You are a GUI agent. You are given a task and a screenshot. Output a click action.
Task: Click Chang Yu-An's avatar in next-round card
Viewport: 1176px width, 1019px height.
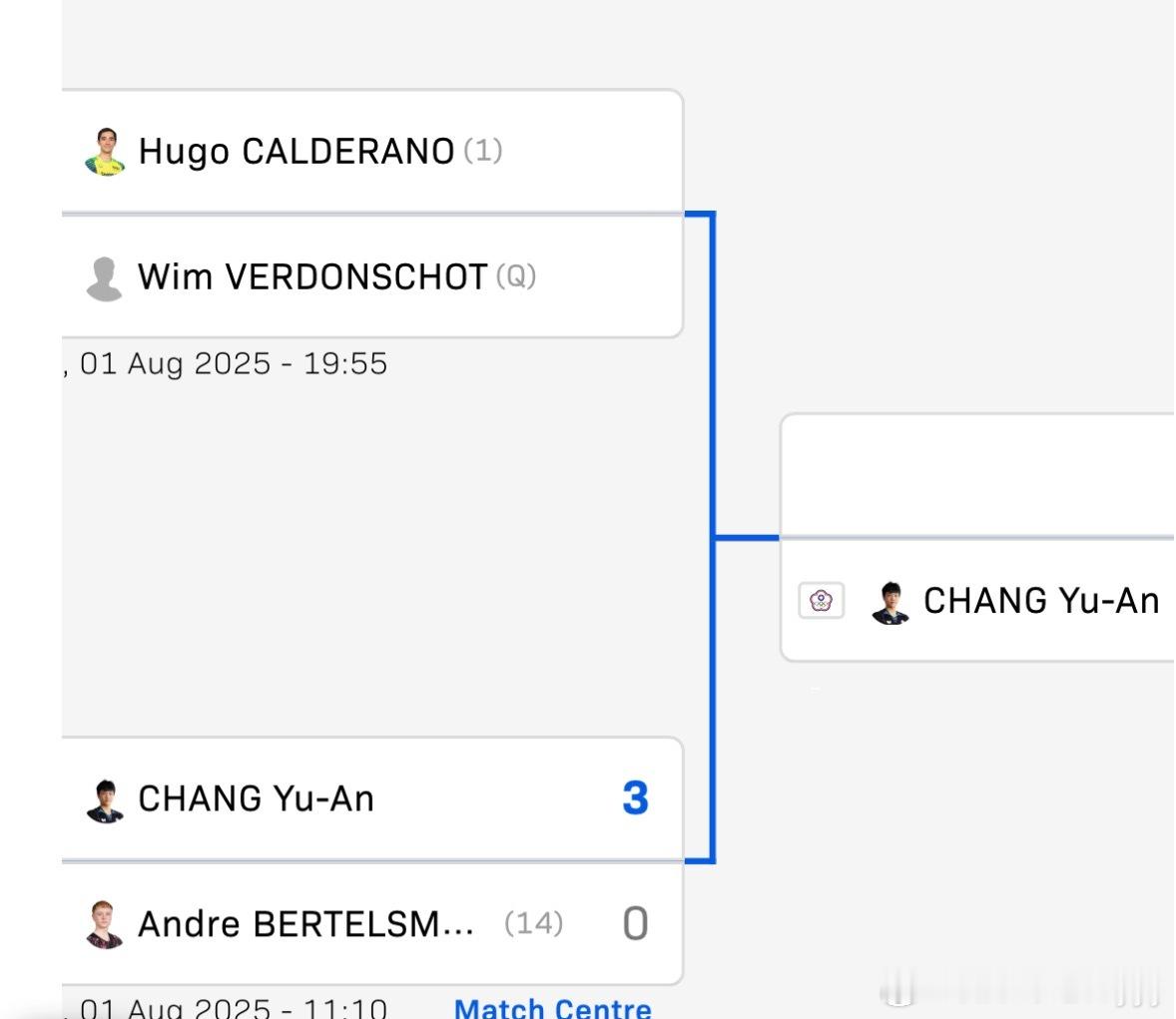(890, 602)
